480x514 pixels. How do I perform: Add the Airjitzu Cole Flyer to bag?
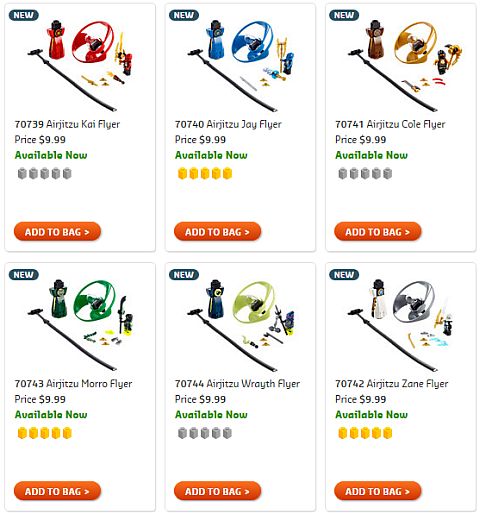click(x=378, y=232)
